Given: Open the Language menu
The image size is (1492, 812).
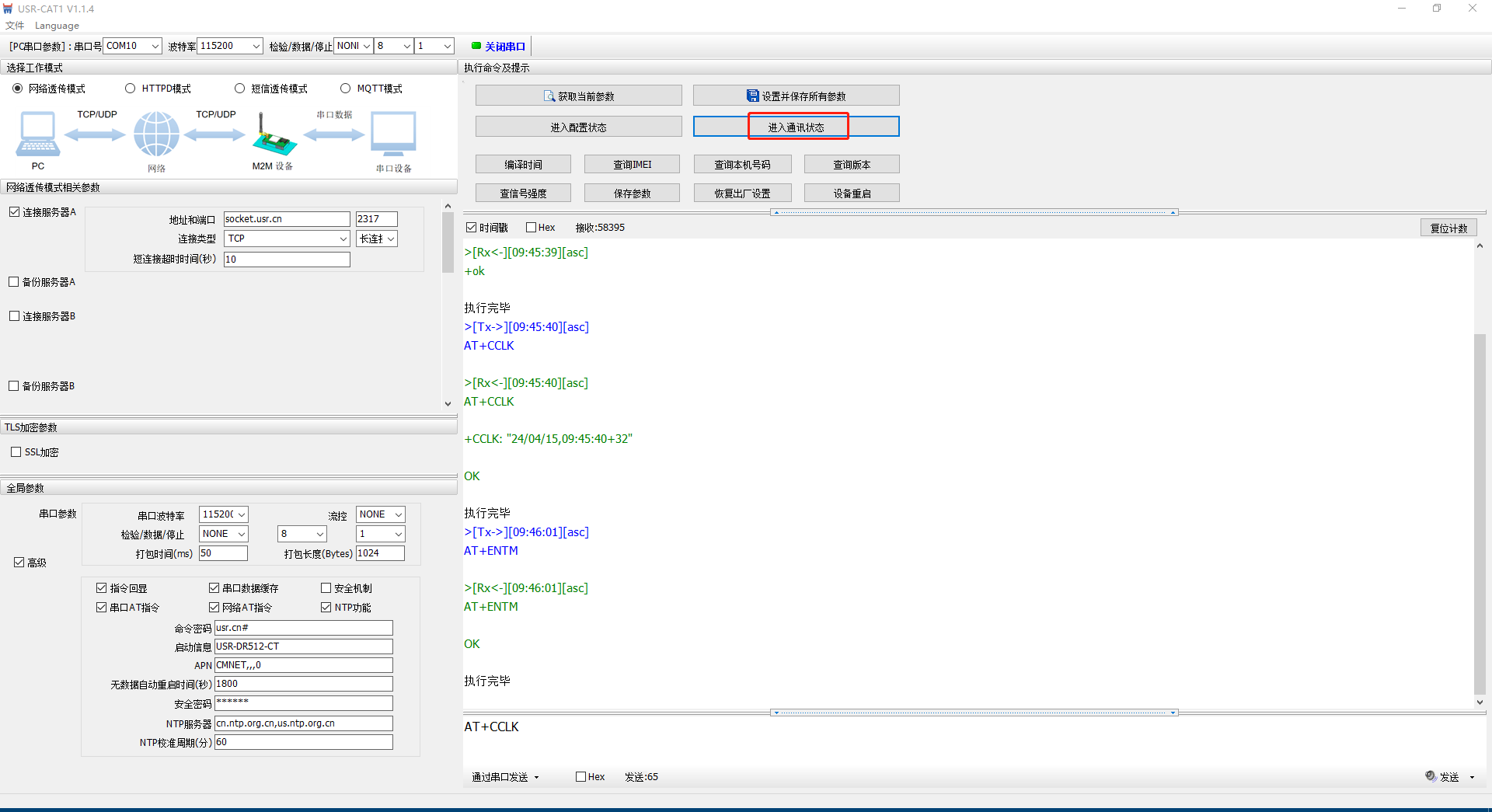Looking at the screenshot, I should coord(57,26).
